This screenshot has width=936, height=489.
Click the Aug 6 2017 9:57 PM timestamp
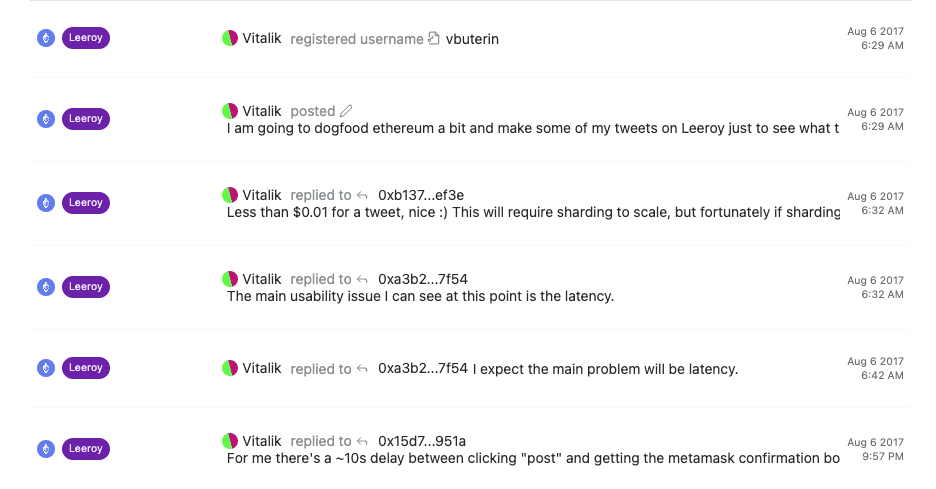click(x=875, y=450)
